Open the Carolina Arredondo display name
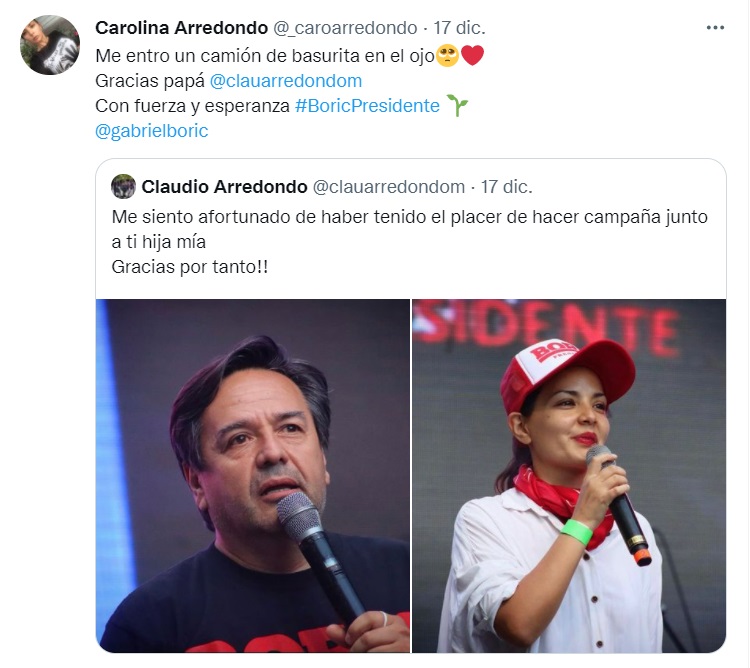 coord(181,28)
